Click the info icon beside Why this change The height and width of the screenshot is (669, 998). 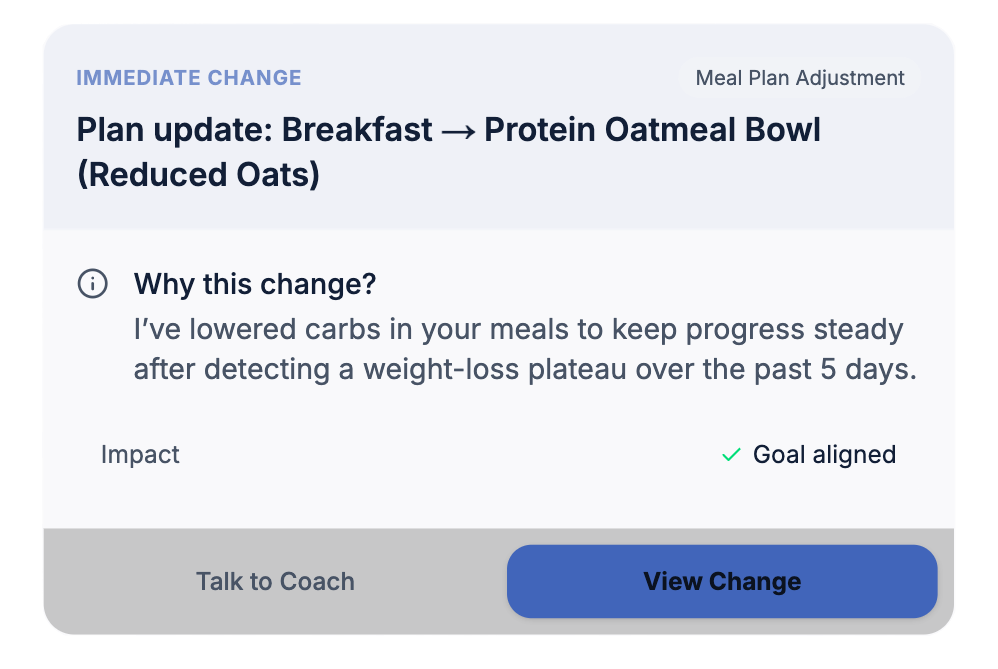92,285
